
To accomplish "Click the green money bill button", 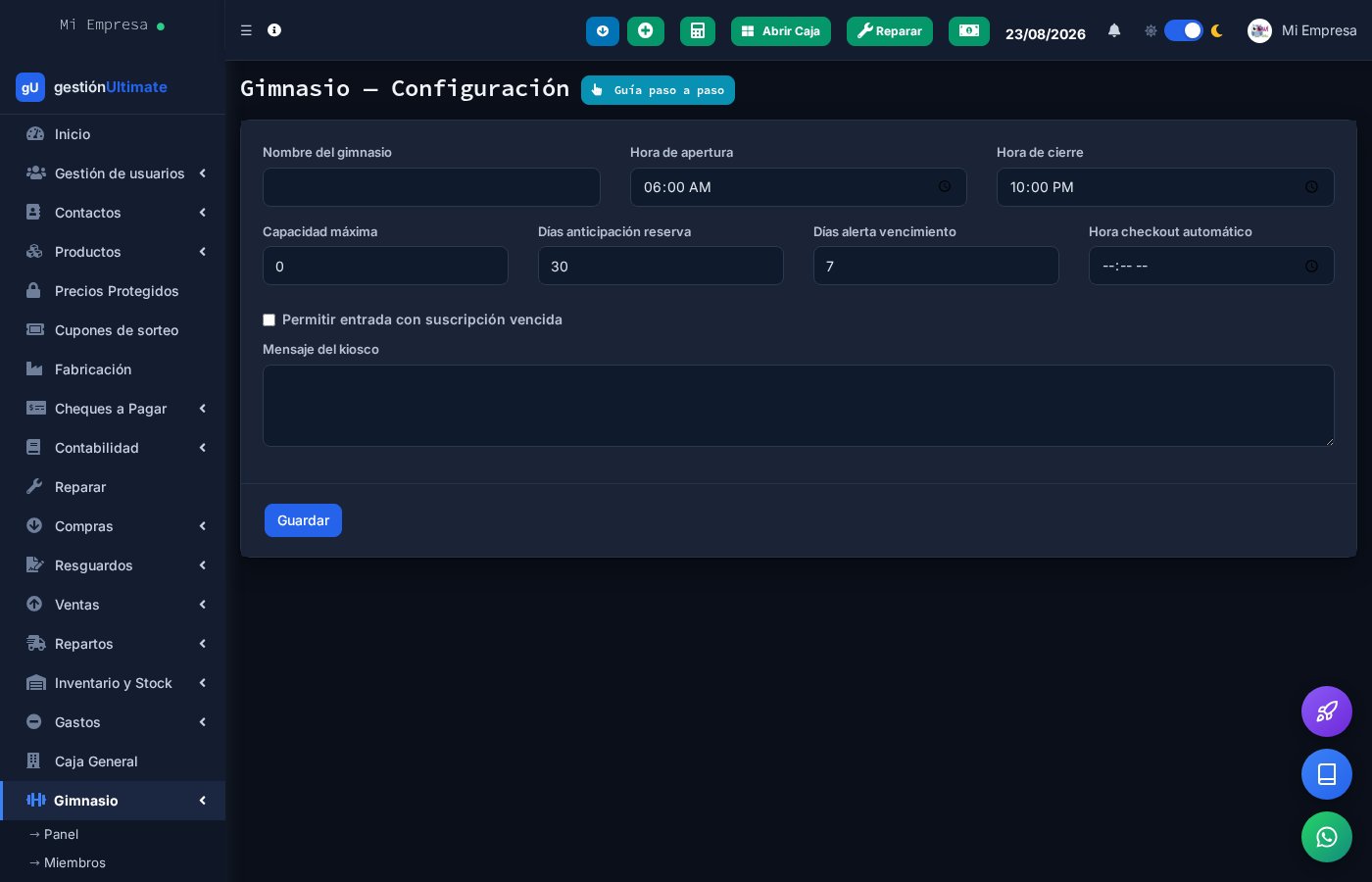I will point(969,31).
